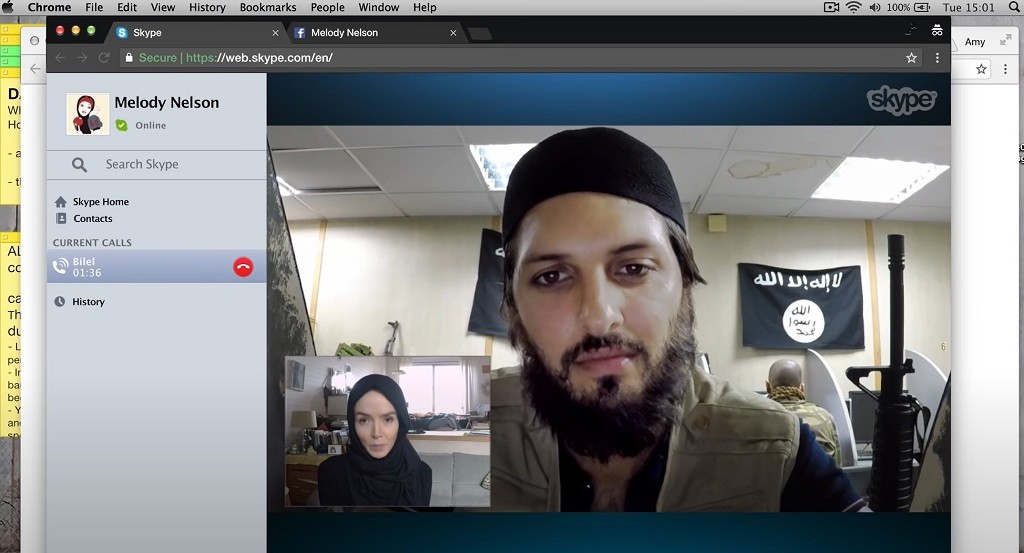This screenshot has height=553, width=1024.
Task: Click the self-view video thumbnail
Action: pyautogui.click(x=388, y=431)
